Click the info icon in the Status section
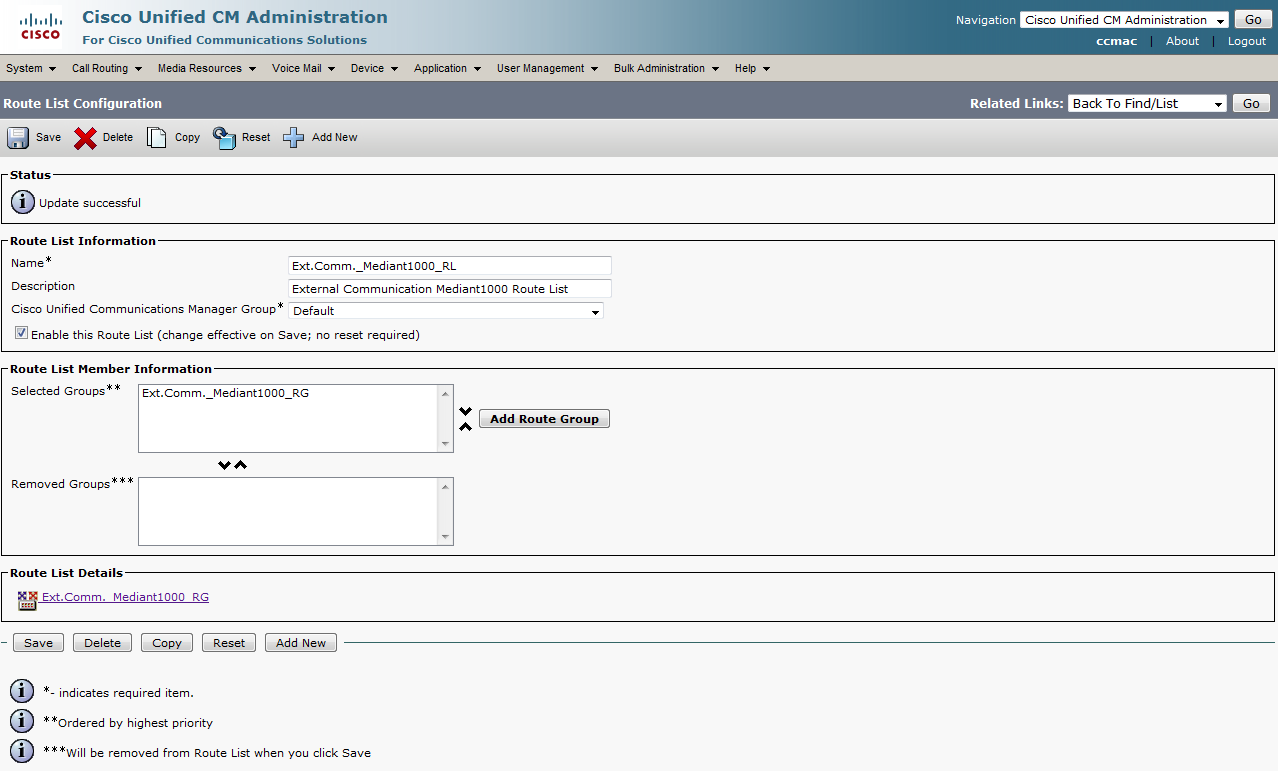 [x=23, y=203]
